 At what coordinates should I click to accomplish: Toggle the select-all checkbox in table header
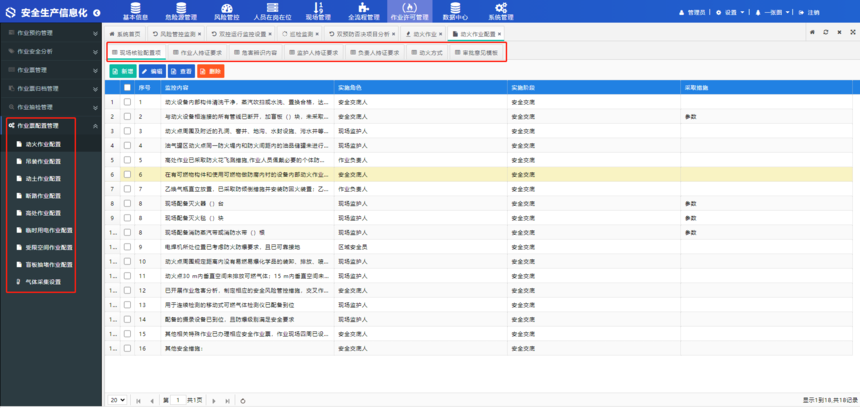pyautogui.click(x=127, y=87)
